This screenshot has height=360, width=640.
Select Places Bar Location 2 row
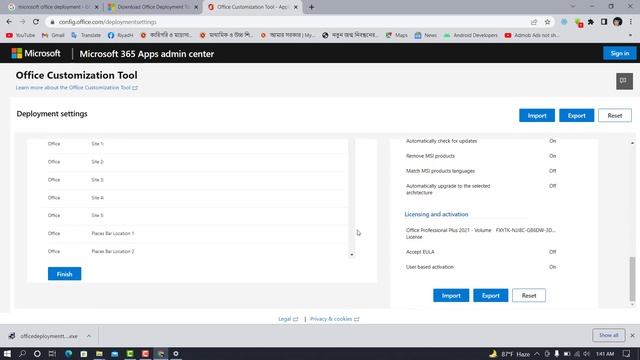[x=195, y=251]
